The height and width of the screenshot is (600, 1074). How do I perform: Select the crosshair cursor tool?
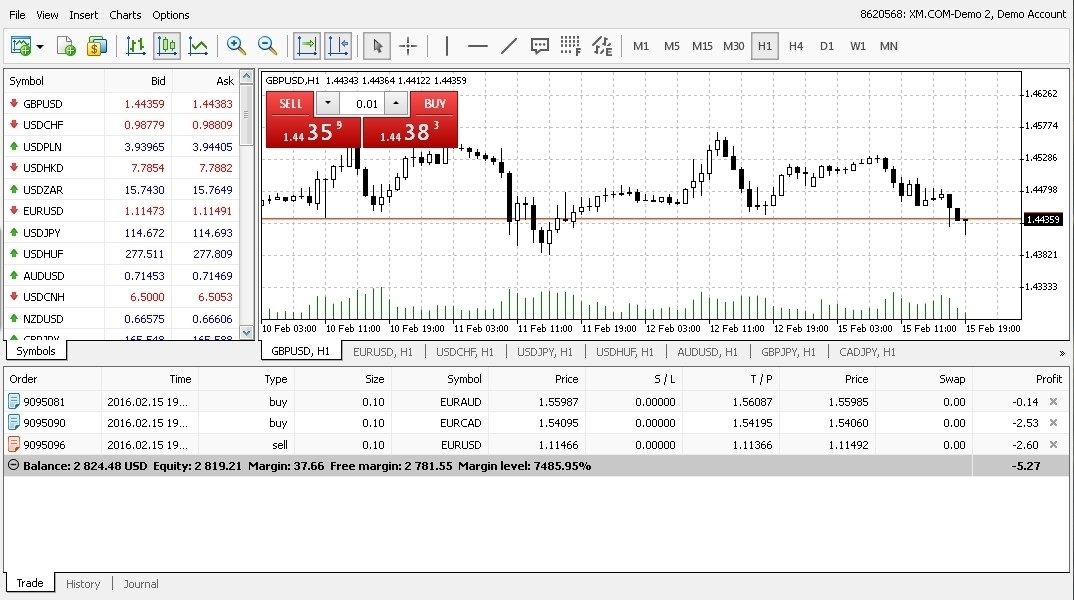[408, 46]
